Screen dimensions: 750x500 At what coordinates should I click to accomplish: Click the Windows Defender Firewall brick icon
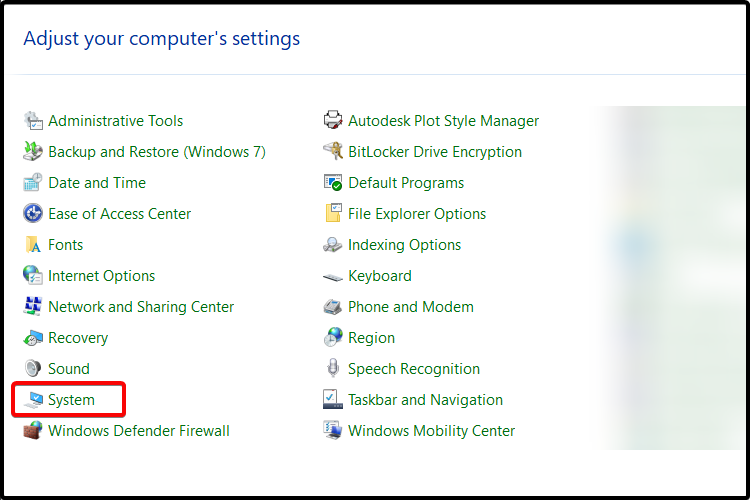[x=33, y=431]
